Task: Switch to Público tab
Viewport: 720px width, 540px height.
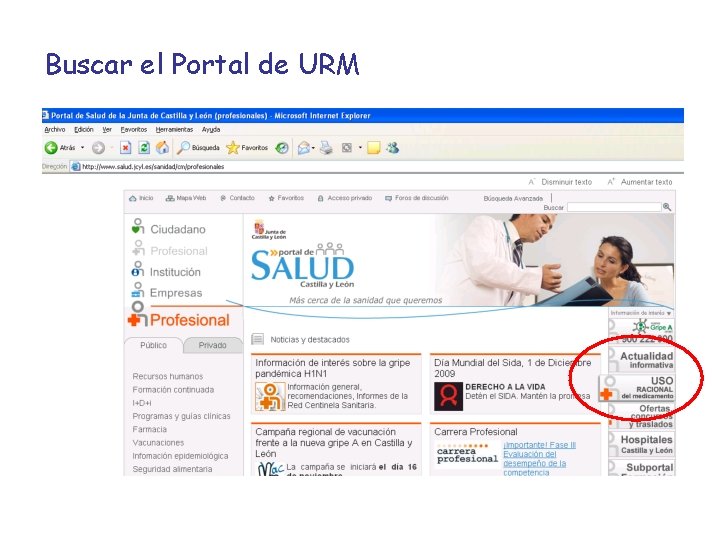Action: point(153,345)
